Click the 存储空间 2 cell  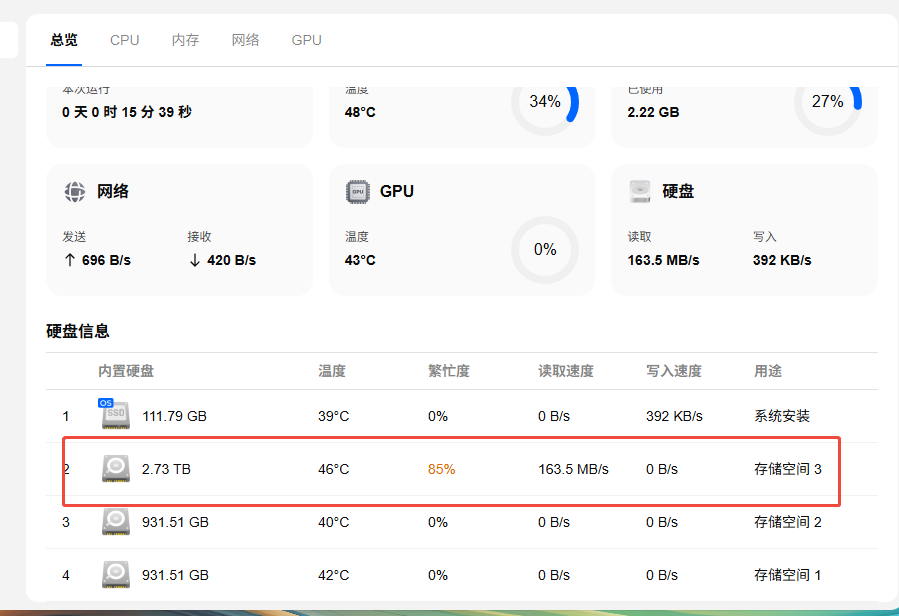pyautogui.click(x=788, y=522)
